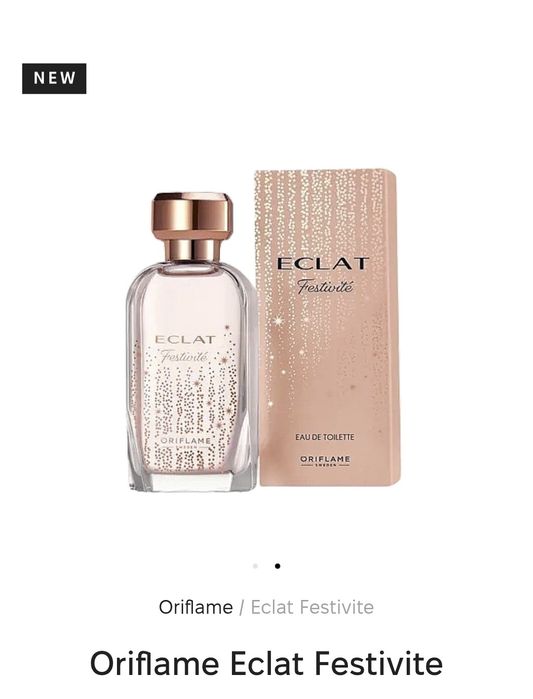Click the rose gold bottle cap
Viewport: 533px width, 699px height.
pos(193,226)
